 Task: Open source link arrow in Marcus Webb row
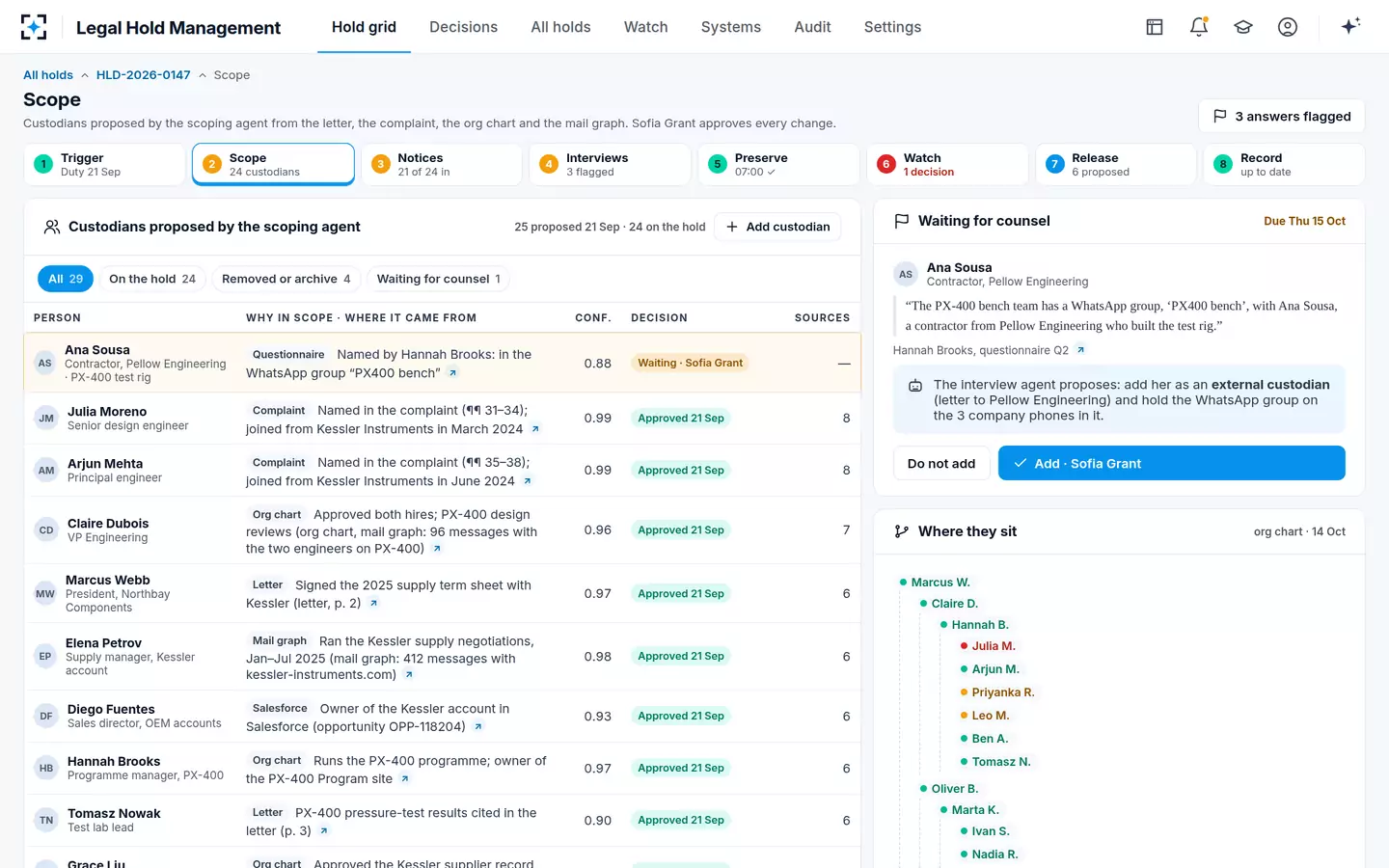tap(373, 604)
